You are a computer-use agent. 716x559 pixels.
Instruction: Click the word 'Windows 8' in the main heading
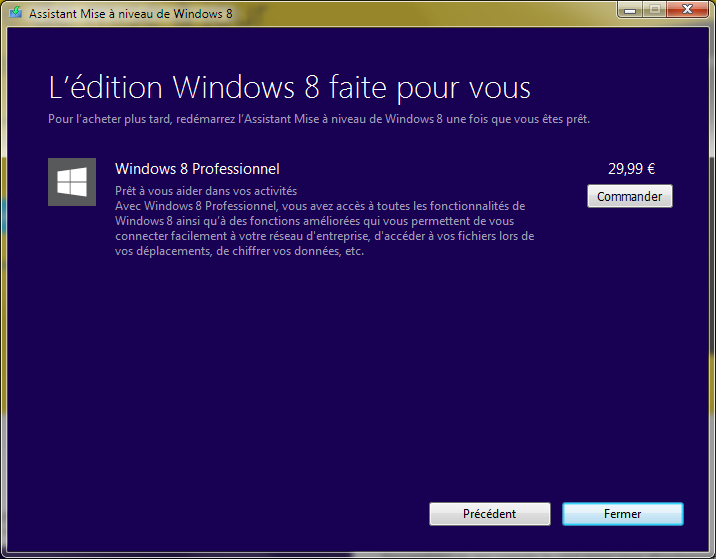[x=233, y=87]
